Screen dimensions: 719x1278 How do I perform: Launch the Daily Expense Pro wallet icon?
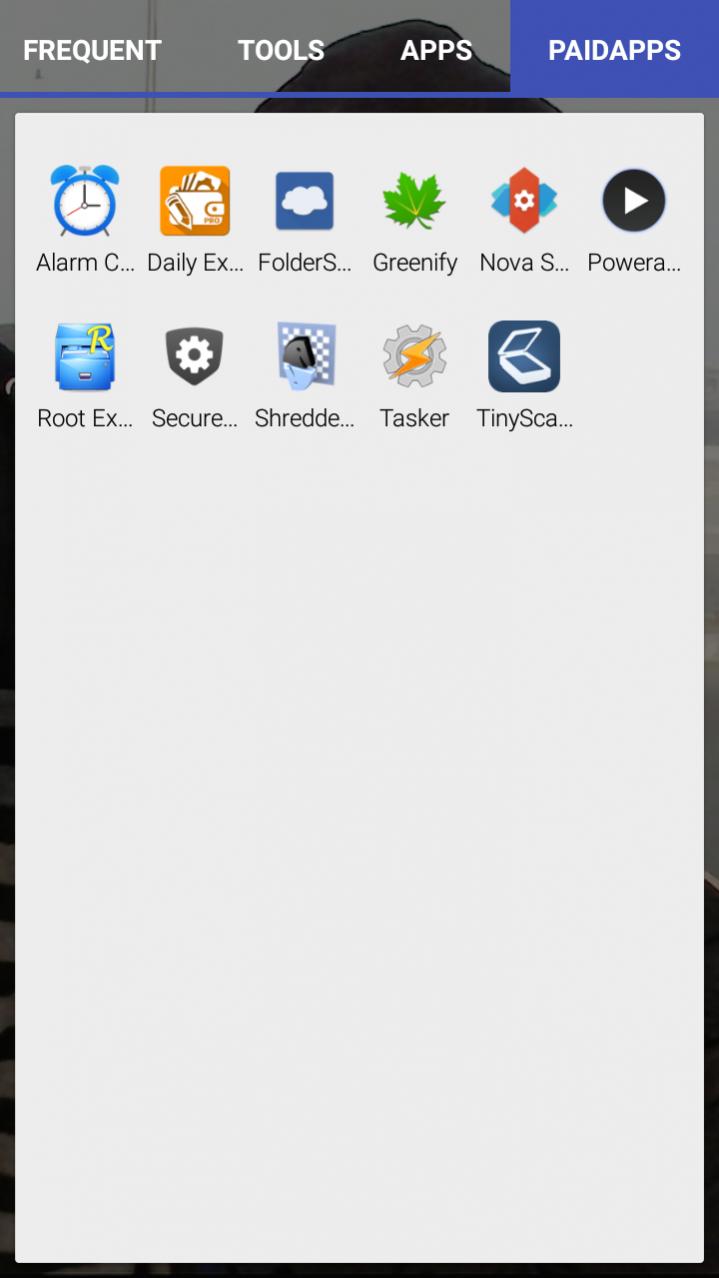click(x=195, y=200)
